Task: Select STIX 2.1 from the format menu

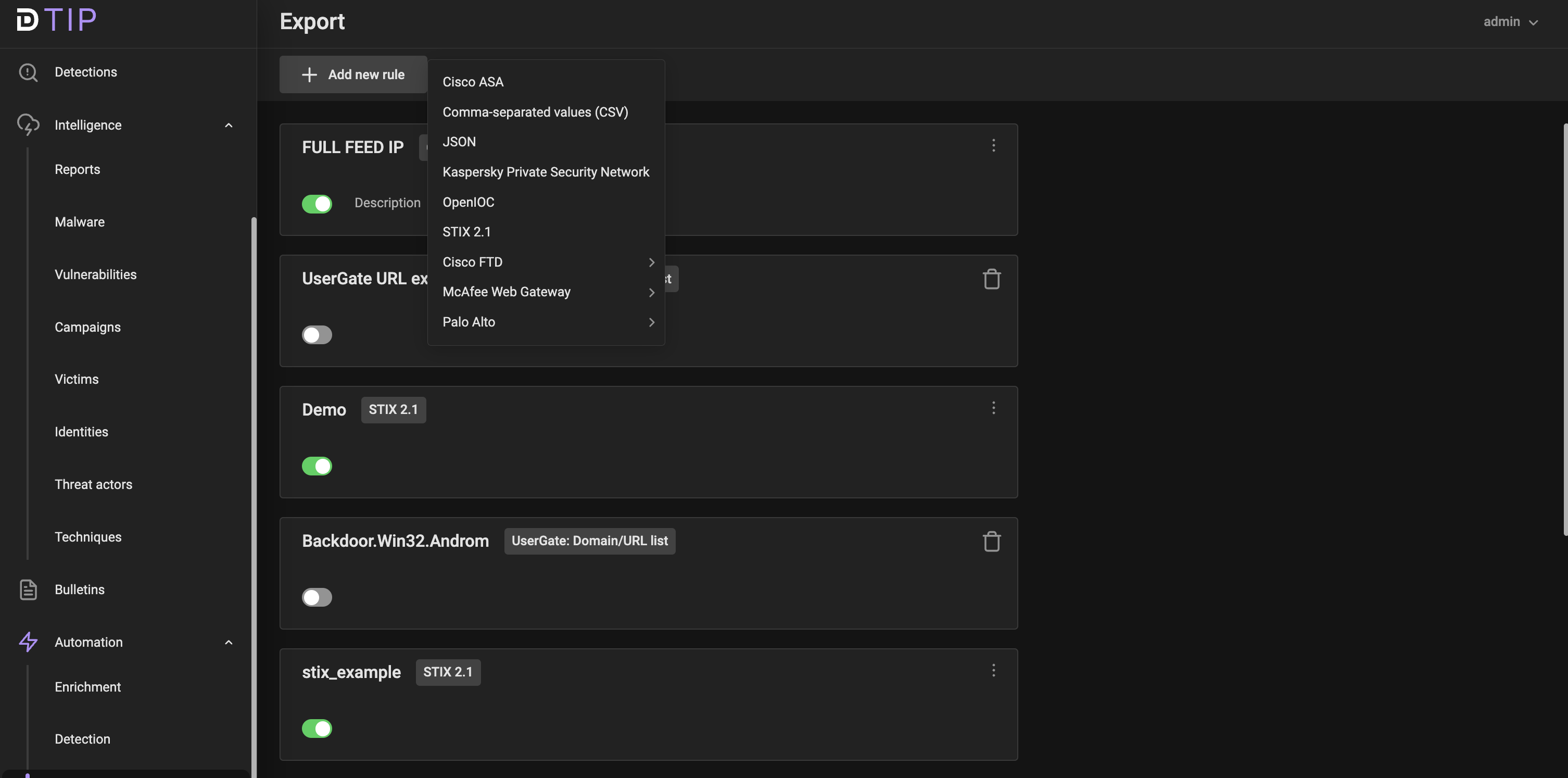Action: tap(466, 232)
